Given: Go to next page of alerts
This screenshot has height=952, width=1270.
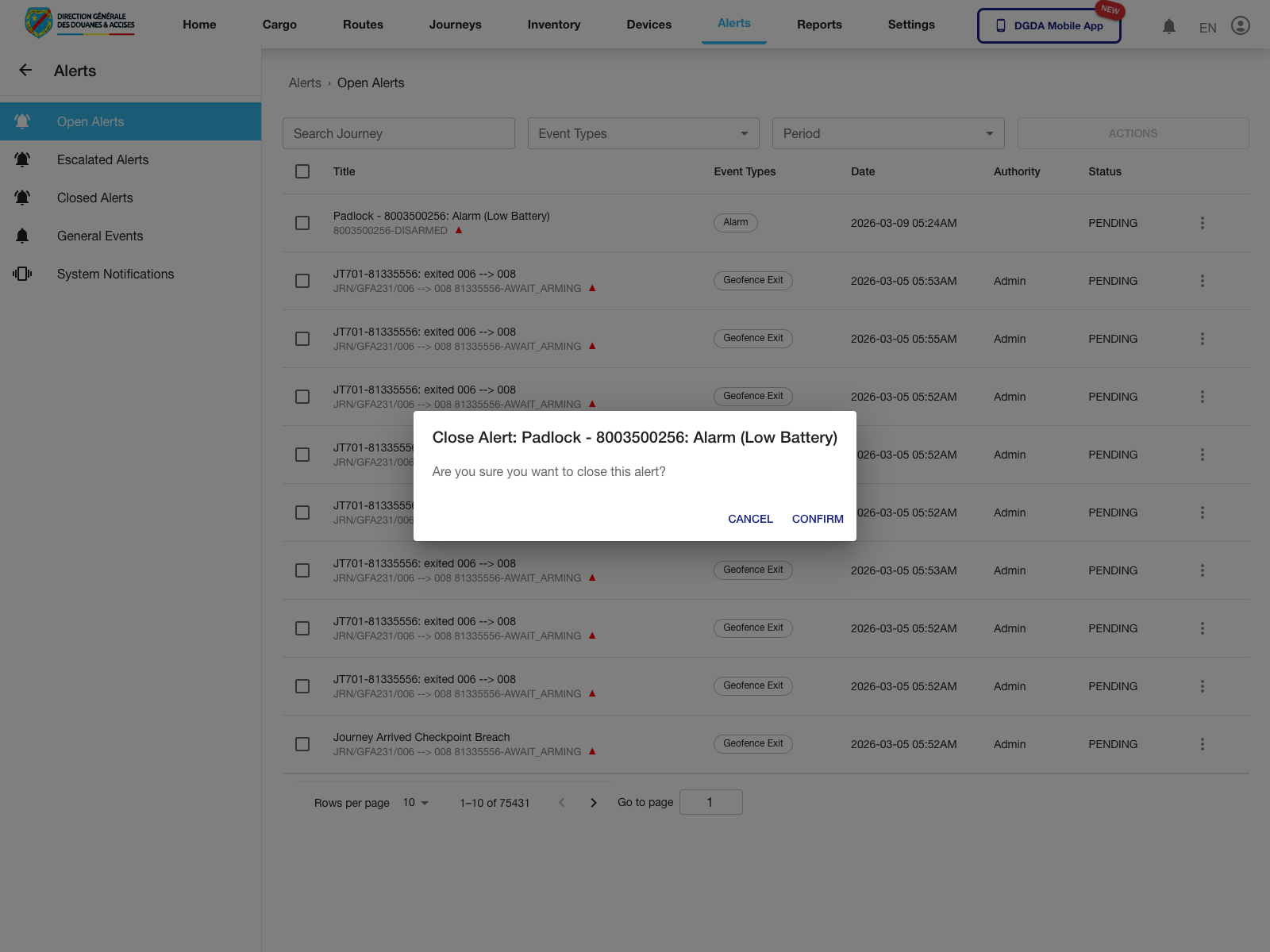Looking at the screenshot, I should tap(594, 802).
